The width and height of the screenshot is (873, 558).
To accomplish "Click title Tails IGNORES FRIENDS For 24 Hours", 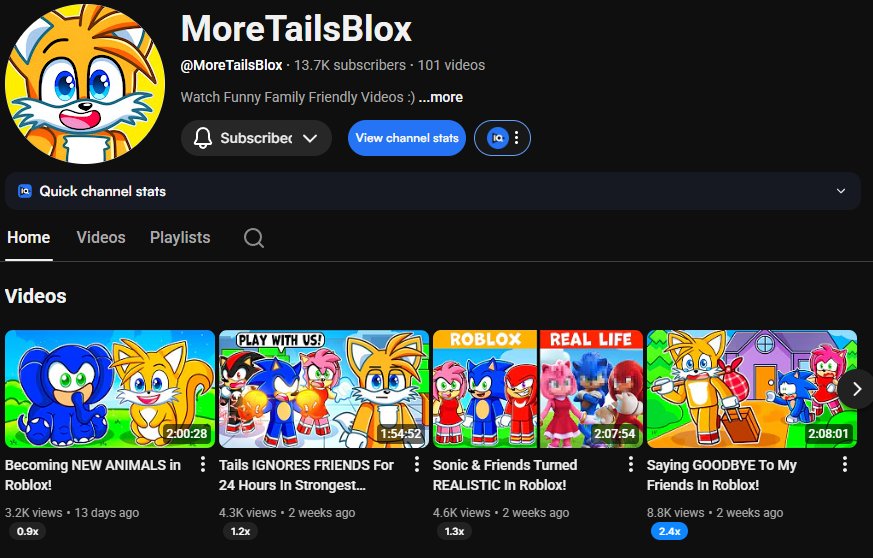I will pos(306,475).
